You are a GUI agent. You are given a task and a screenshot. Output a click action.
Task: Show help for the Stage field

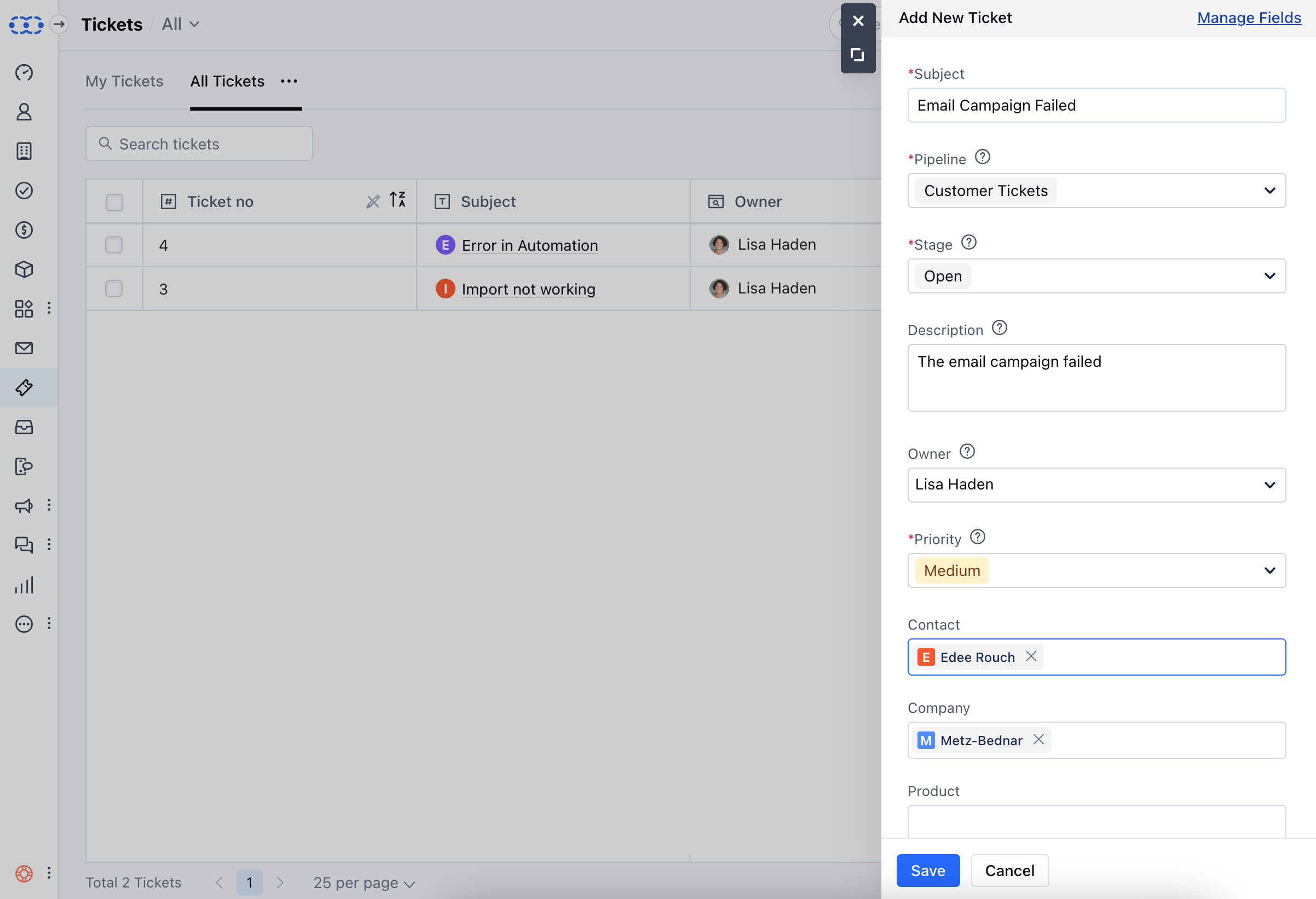(x=969, y=243)
